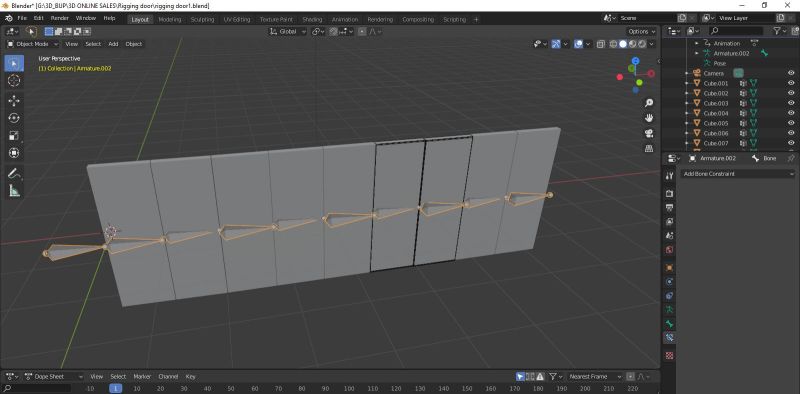800x394 pixels.
Task: Open the Scene properties tab
Action: 669,236
